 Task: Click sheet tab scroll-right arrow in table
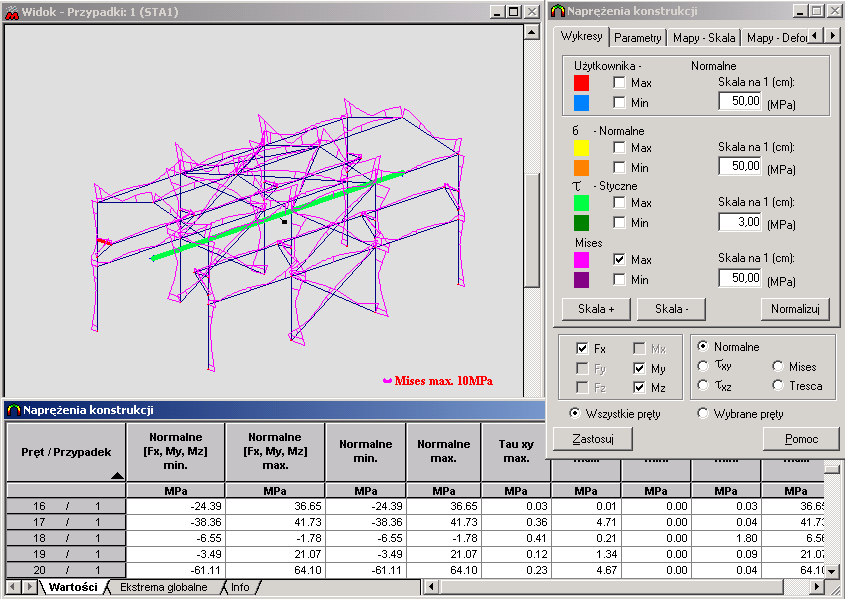(29, 587)
